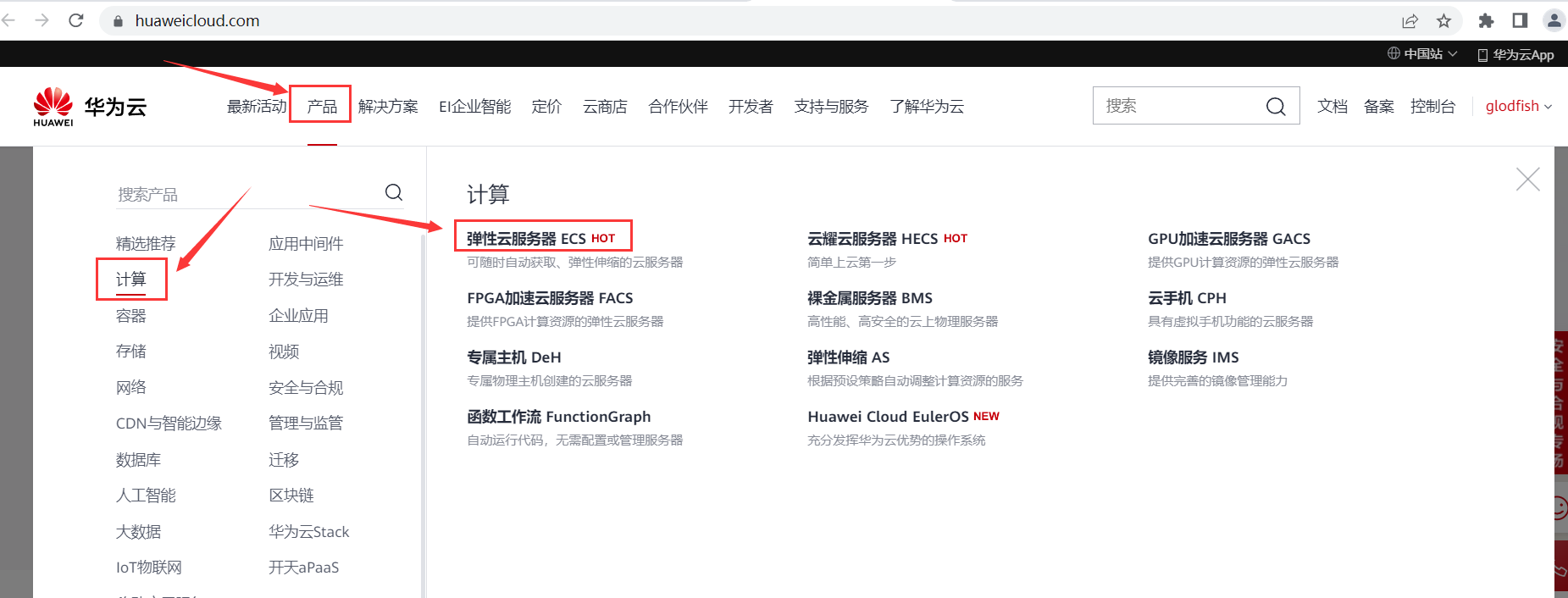Open the browser profile avatar
The width and height of the screenshot is (1568, 598).
tap(1554, 20)
